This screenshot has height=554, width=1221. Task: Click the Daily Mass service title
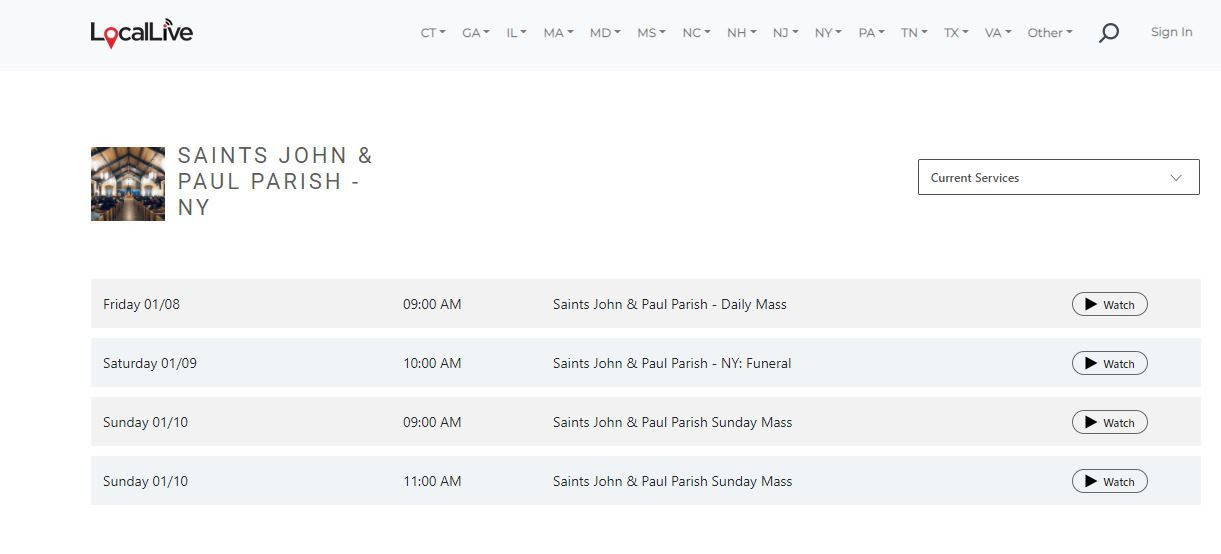670,304
